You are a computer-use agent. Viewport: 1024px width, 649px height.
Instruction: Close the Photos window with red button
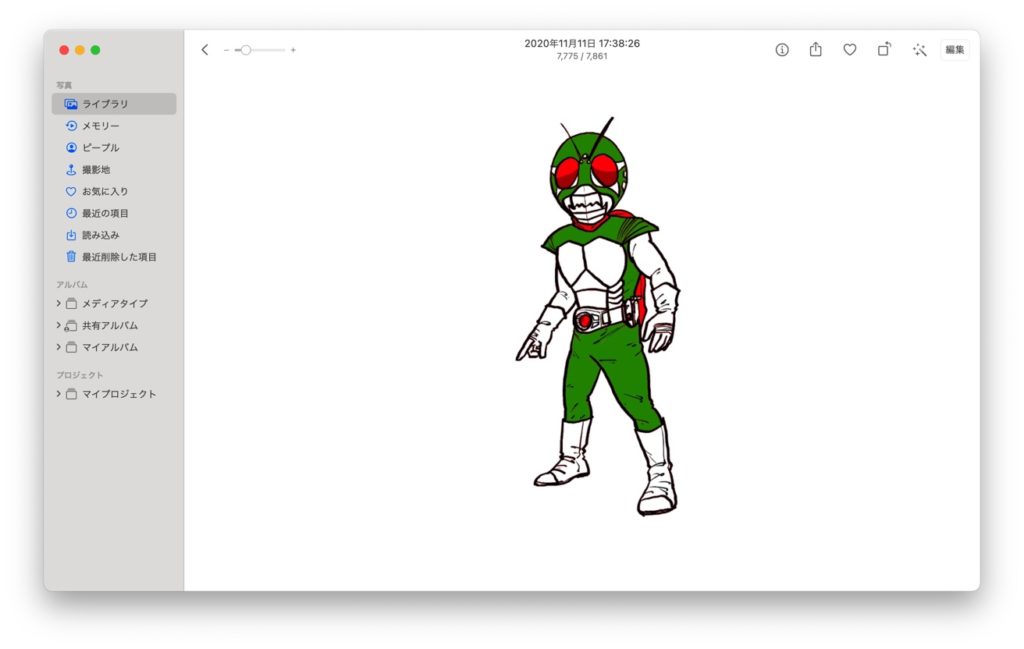[x=64, y=50]
